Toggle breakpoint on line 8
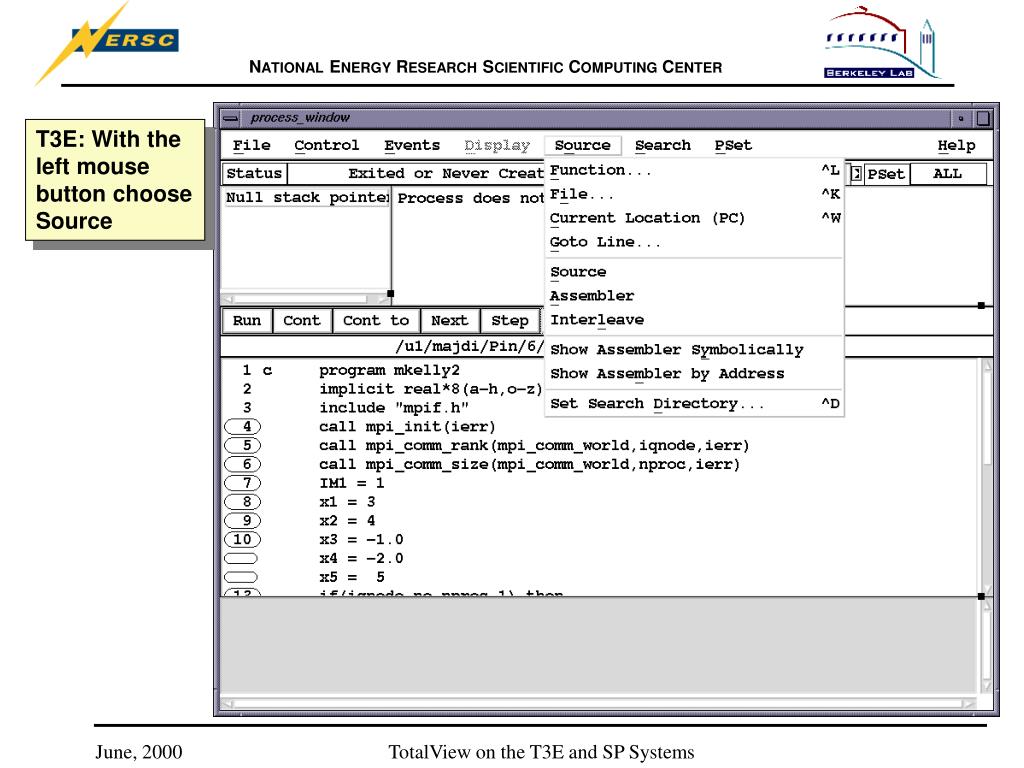The image size is (1024, 768). (242, 502)
